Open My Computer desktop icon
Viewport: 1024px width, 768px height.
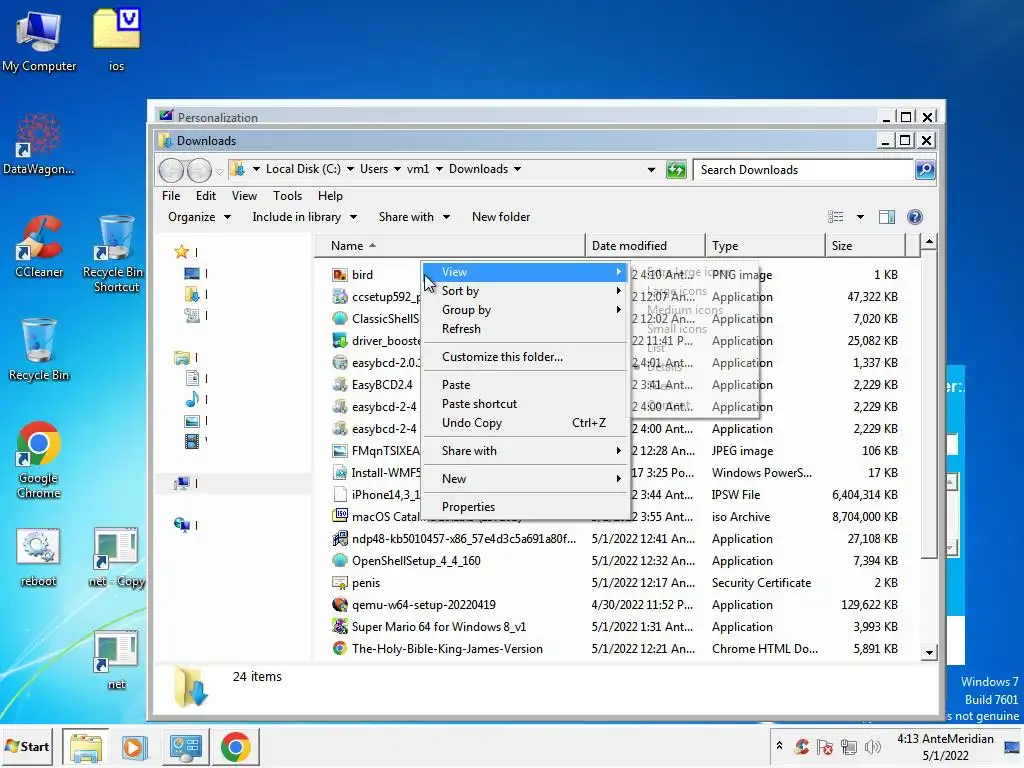pyautogui.click(x=39, y=42)
